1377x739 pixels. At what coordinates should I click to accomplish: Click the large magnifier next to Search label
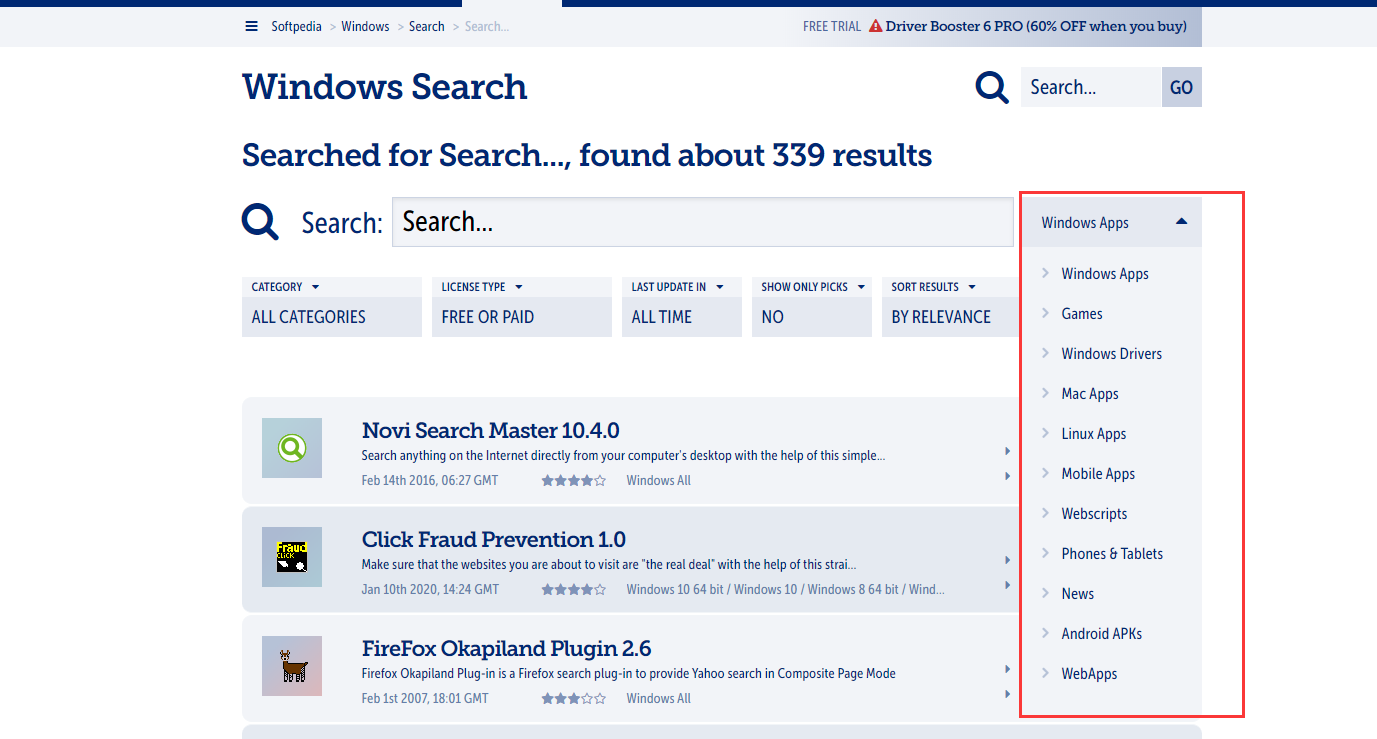click(x=260, y=221)
